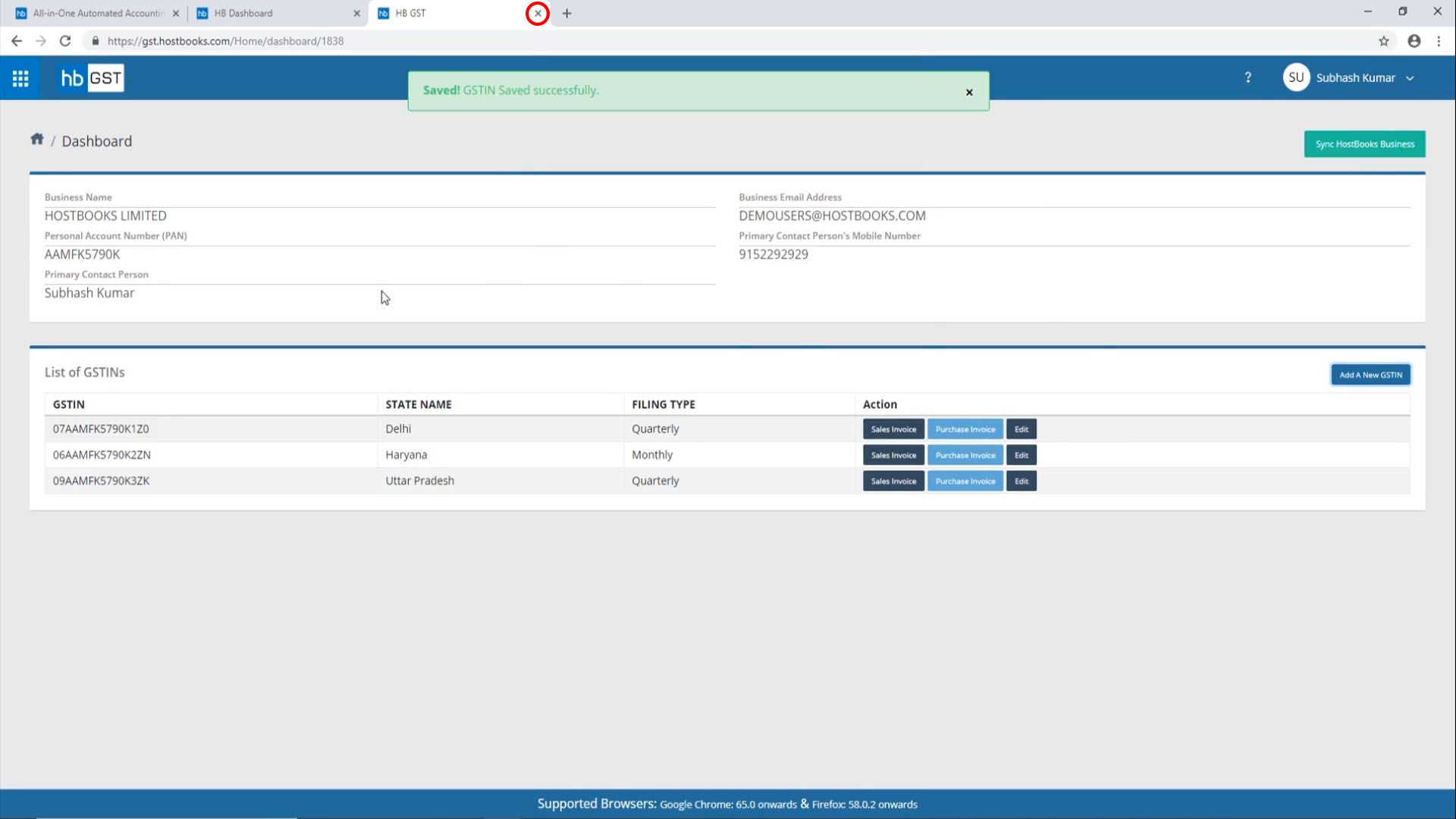Bookmark this page with star icon
This screenshot has height=819, width=1456.
[x=1384, y=41]
